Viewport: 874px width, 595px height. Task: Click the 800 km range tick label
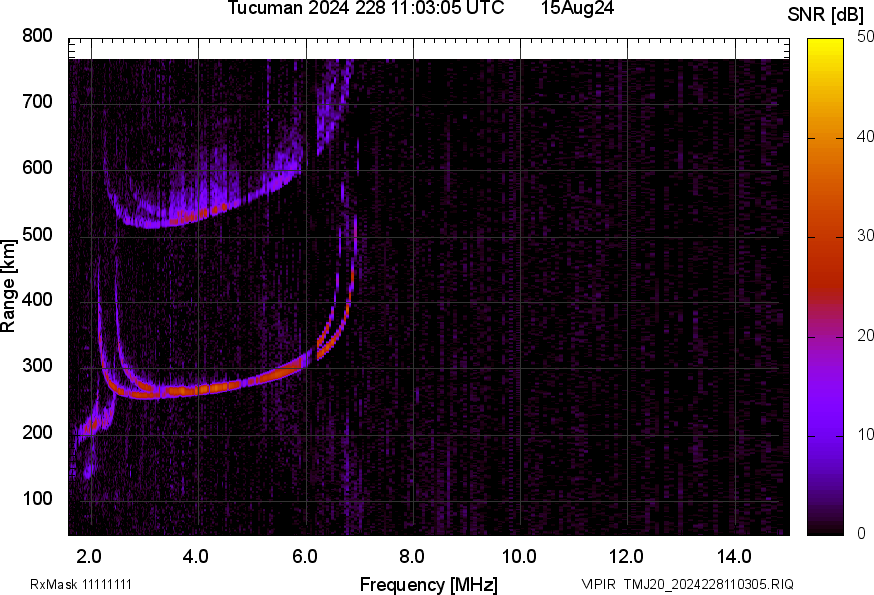37,36
